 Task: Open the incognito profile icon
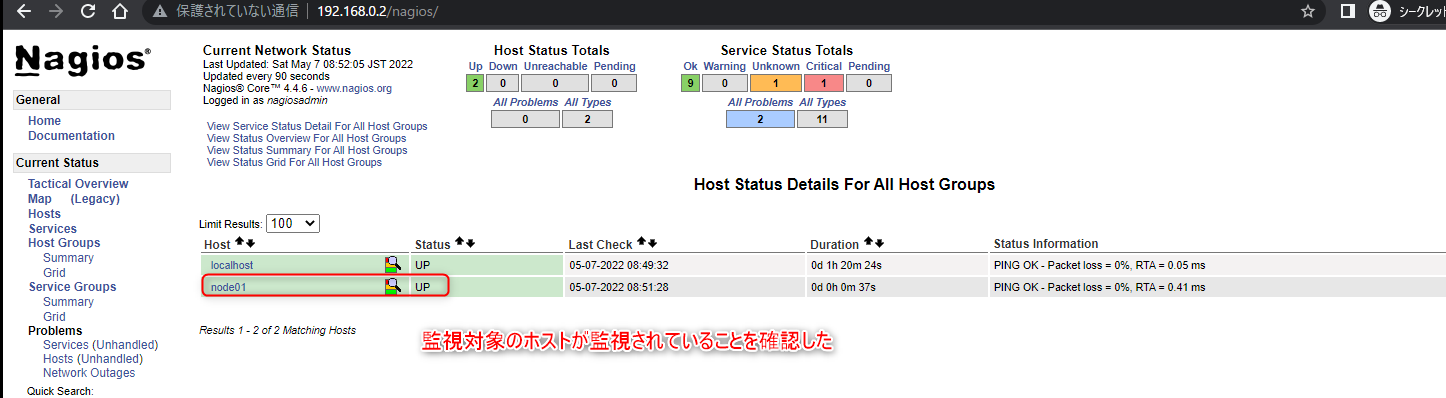tap(1379, 12)
